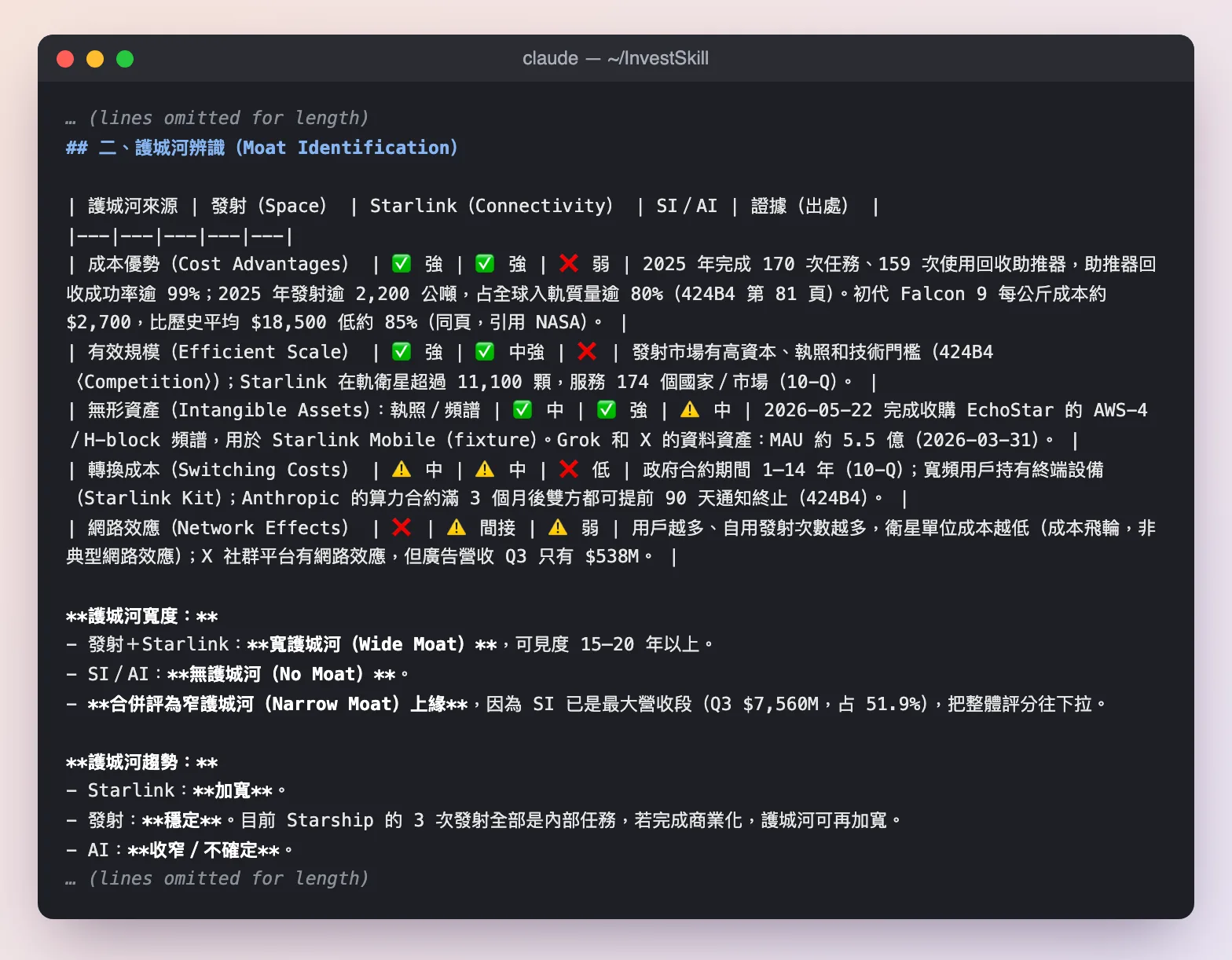Click the green zoom window button
This screenshot has width=1232, height=960.
(125, 59)
